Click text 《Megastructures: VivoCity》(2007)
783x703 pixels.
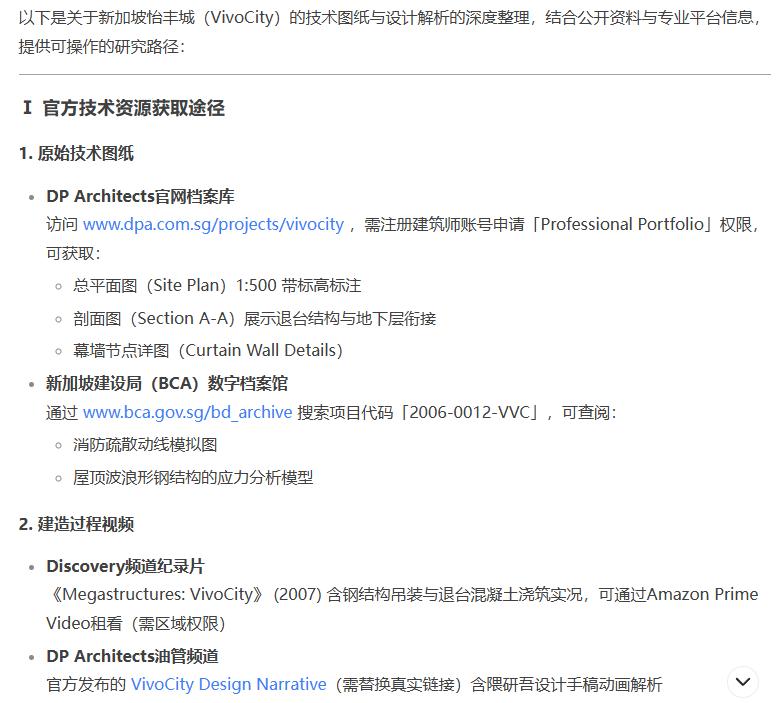[x=184, y=594]
